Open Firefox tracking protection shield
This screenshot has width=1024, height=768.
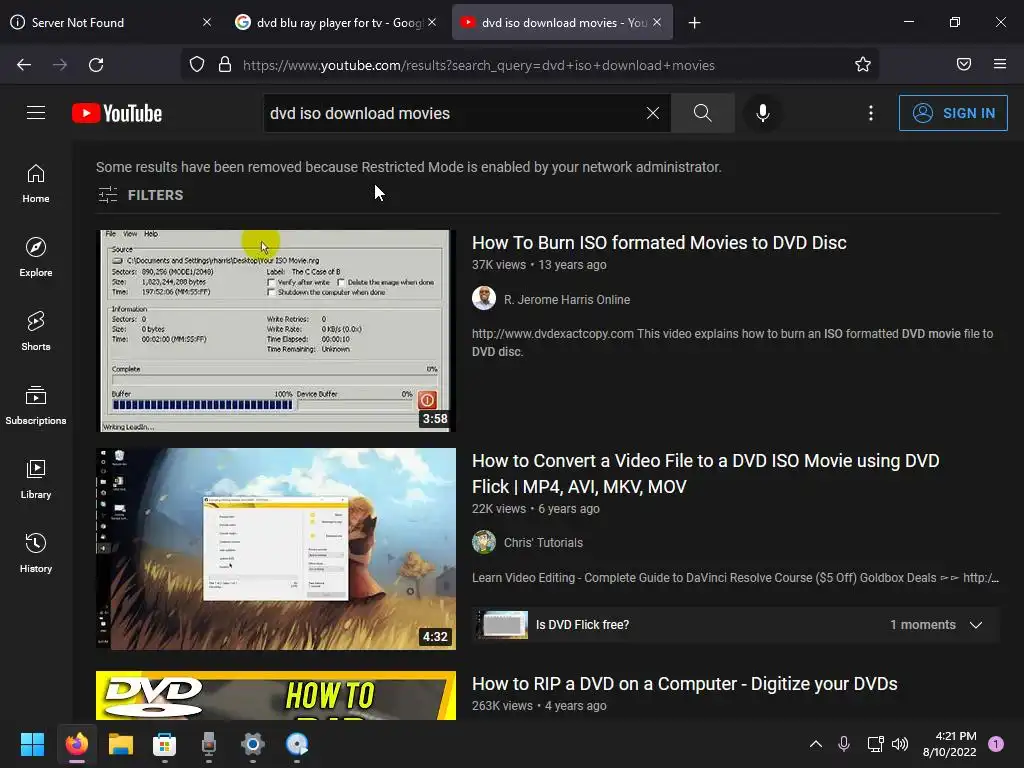point(197,65)
